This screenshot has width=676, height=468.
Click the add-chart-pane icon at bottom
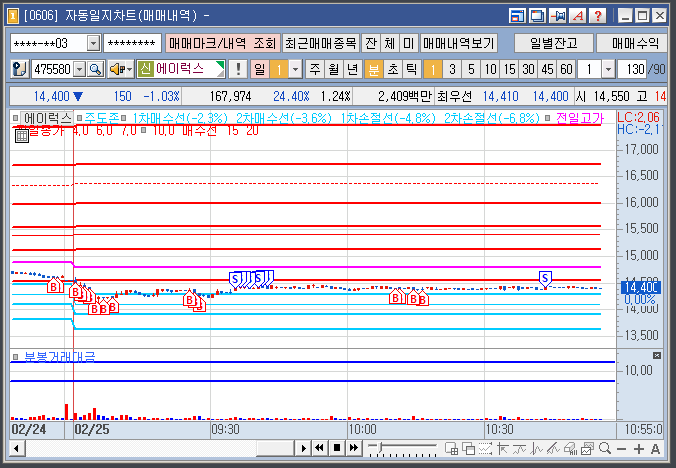[451, 449]
